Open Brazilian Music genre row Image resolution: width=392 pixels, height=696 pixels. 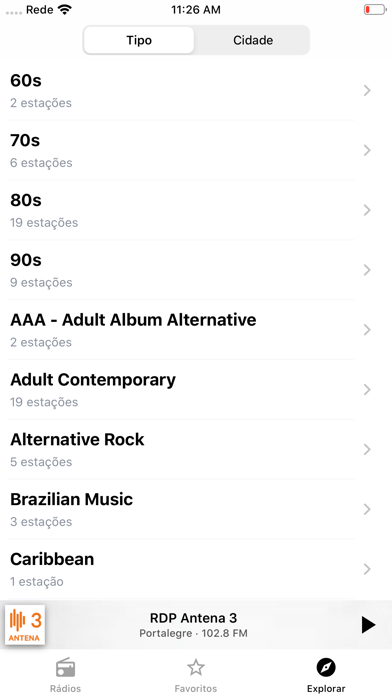[196, 509]
